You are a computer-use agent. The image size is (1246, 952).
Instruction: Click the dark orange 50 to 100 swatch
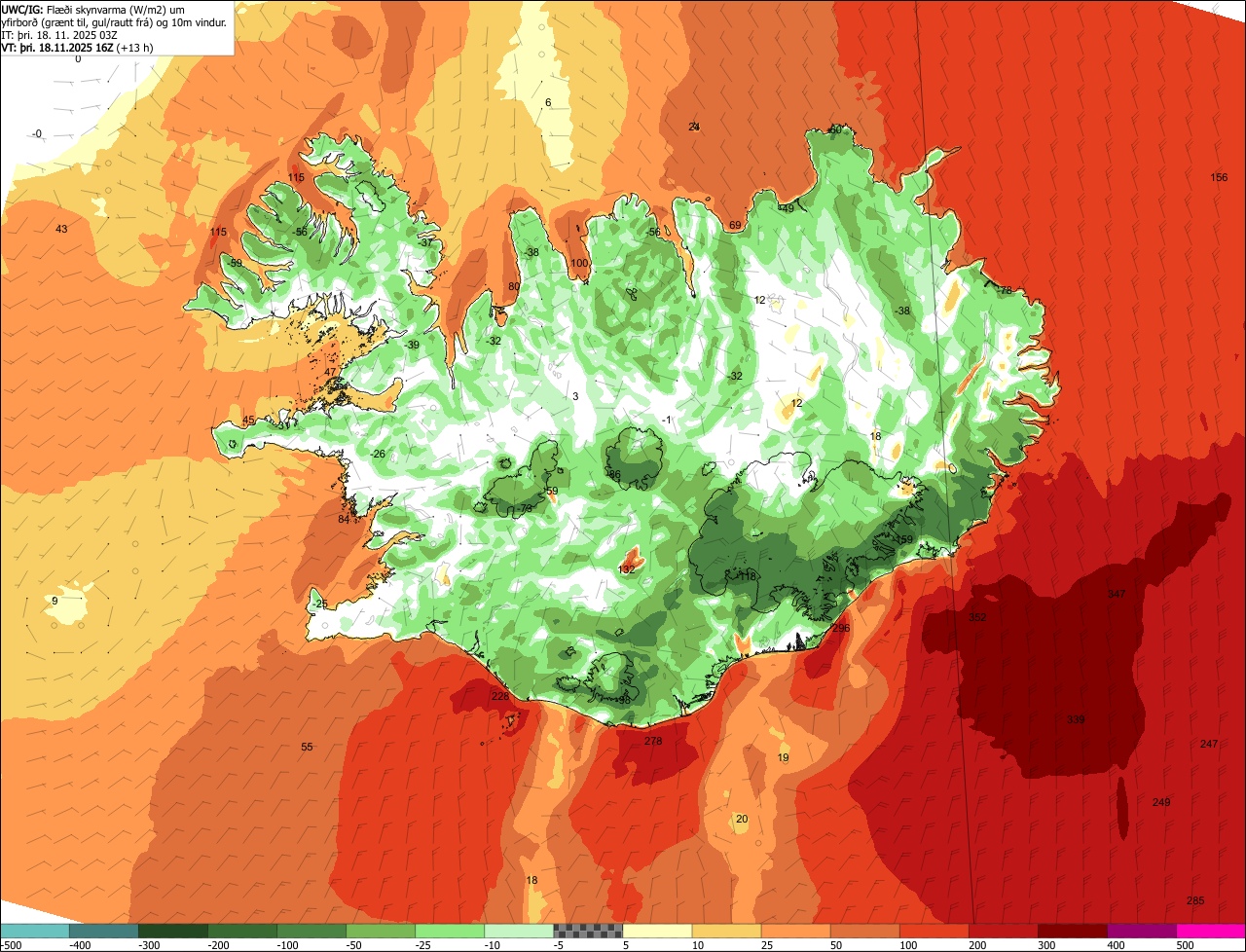863,930
